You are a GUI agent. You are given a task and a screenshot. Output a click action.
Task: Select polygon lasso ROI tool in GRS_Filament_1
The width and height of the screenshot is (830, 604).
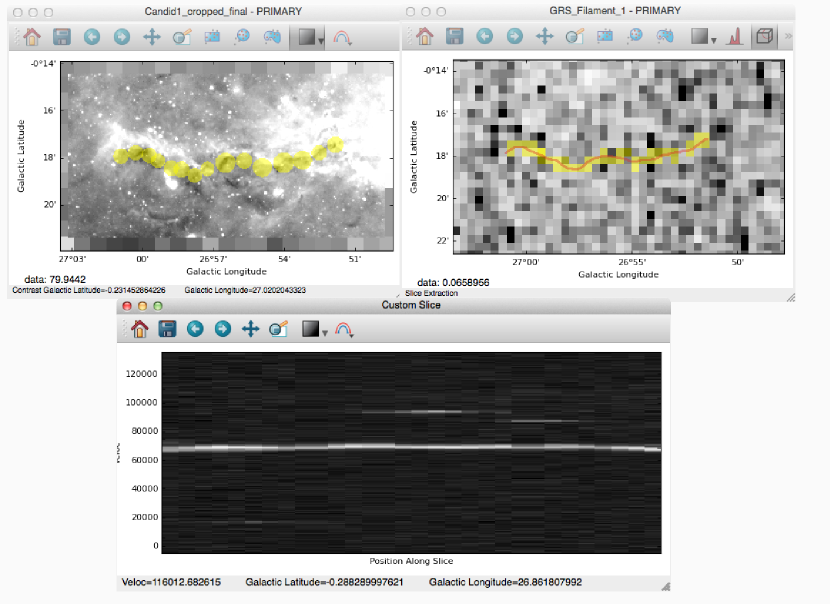click(665, 37)
